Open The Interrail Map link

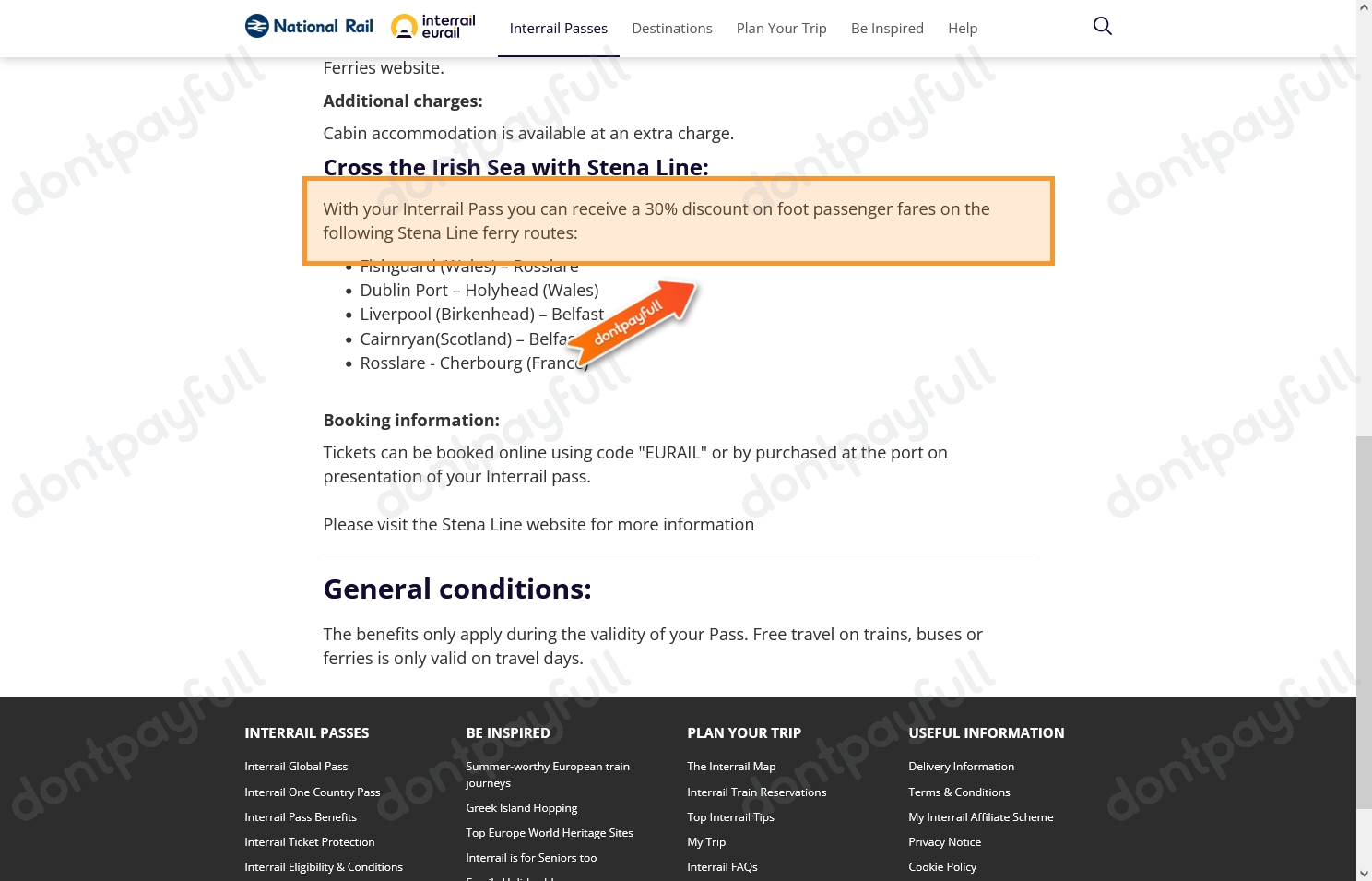coord(731,767)
